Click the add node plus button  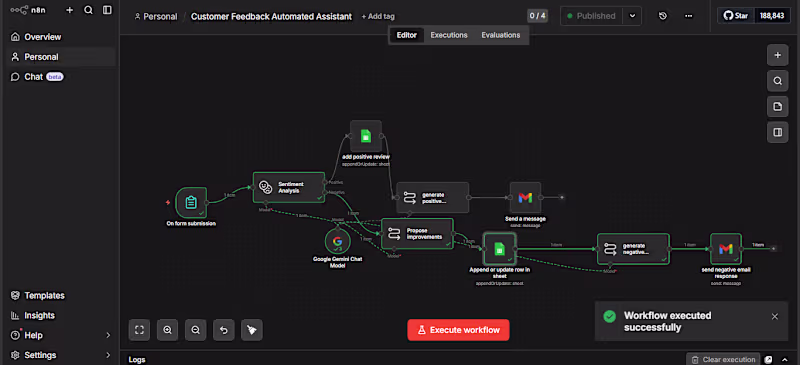[x=778, y=55]
